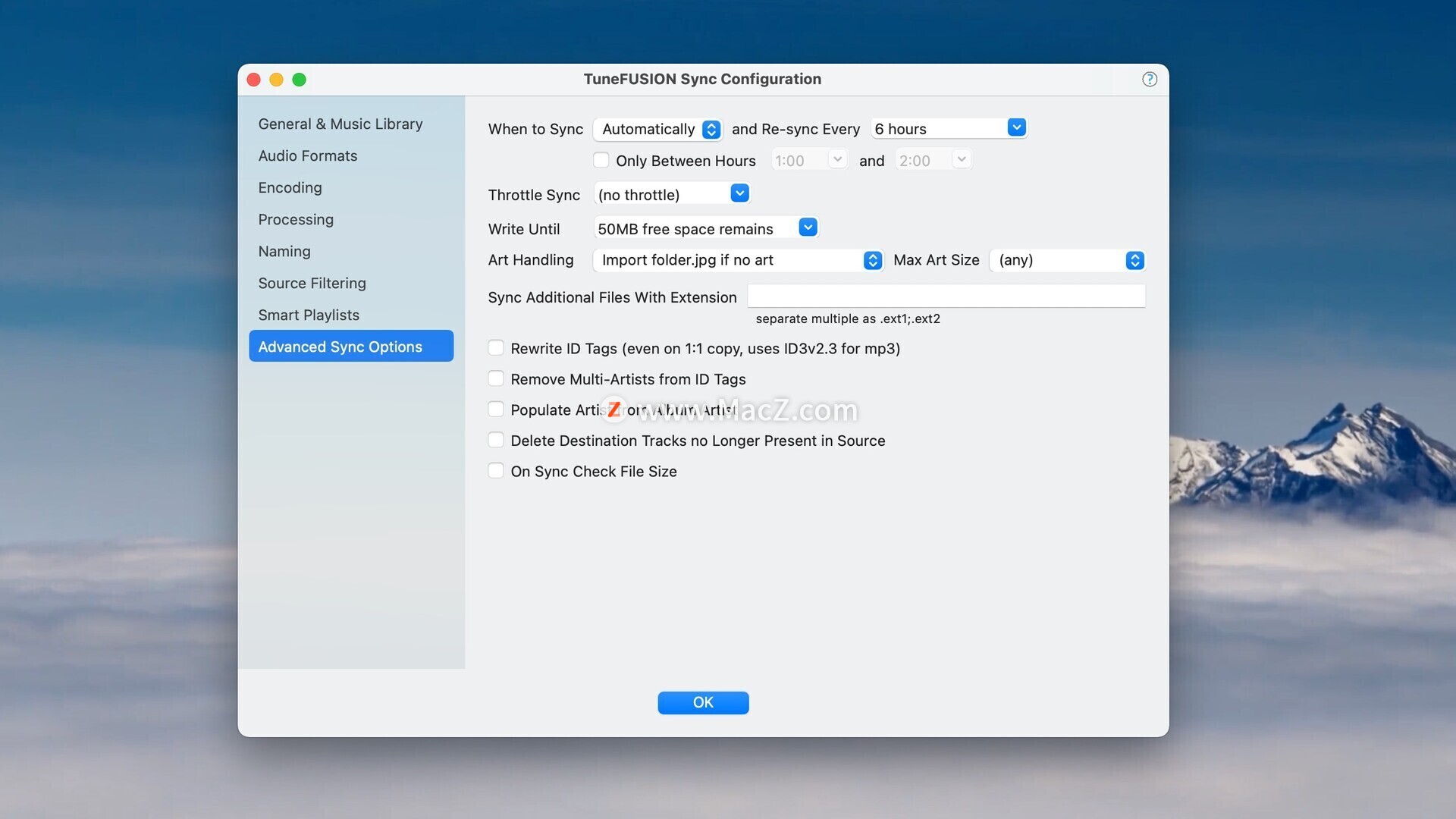The width and height of the screenshot is (1456, 819).
Task: Check Populate Artist from Album Artist
Action: 495,409
